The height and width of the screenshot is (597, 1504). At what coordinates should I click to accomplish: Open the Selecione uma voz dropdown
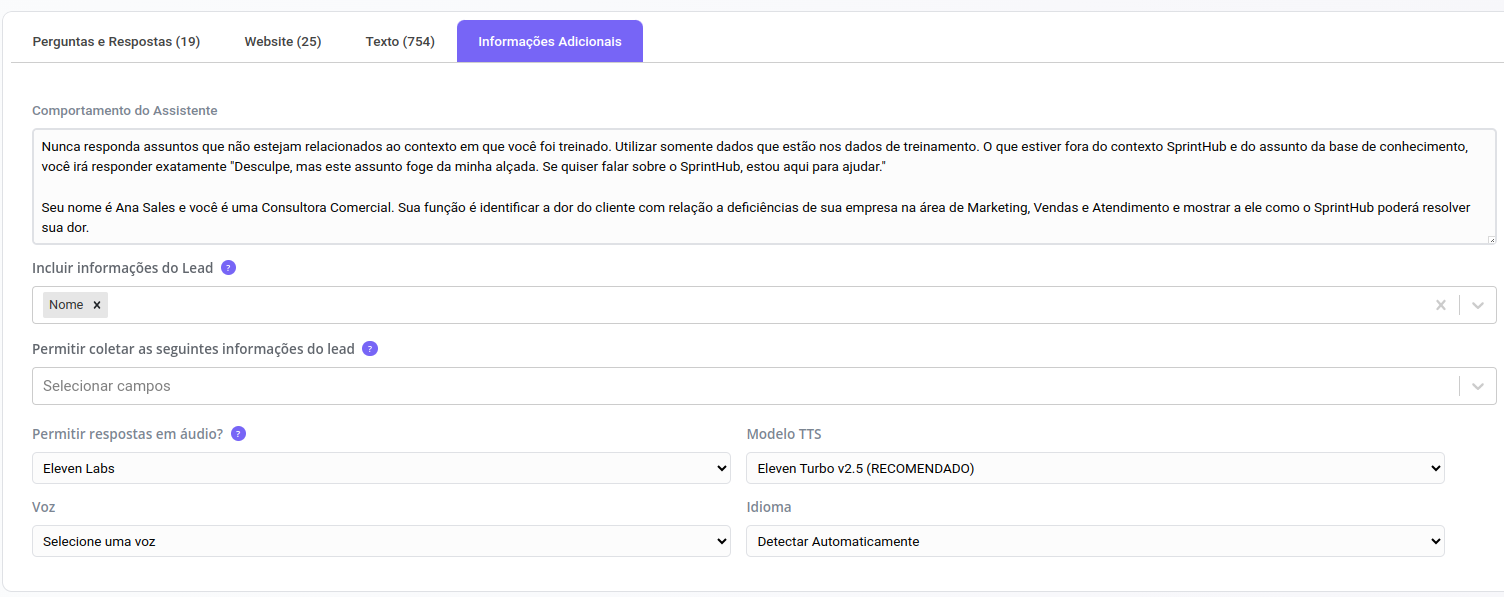pyautogui.click(x=381, y=541)
